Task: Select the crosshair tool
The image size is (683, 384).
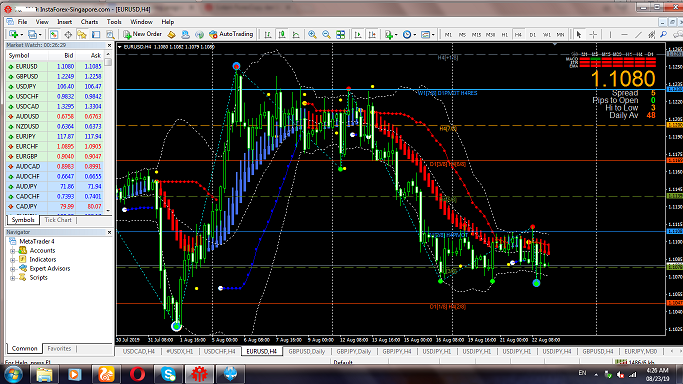Action: pyautogui.click(x=593, y=34)
